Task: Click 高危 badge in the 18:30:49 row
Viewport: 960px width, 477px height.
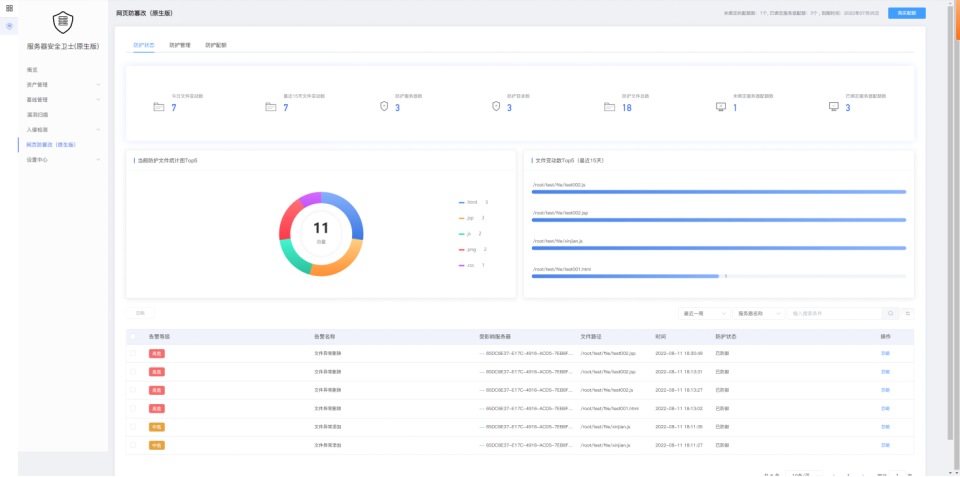Action: [x=157, y=353]
